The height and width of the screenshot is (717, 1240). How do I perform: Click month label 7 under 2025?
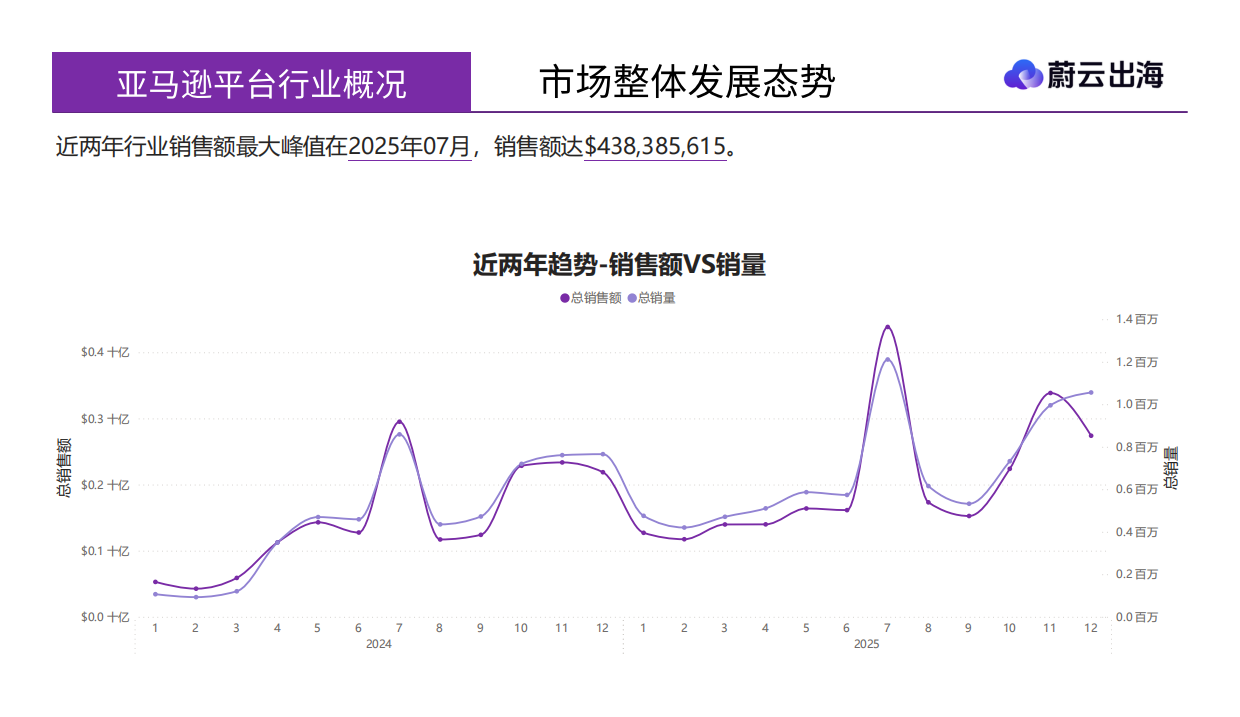pos(887,629)
